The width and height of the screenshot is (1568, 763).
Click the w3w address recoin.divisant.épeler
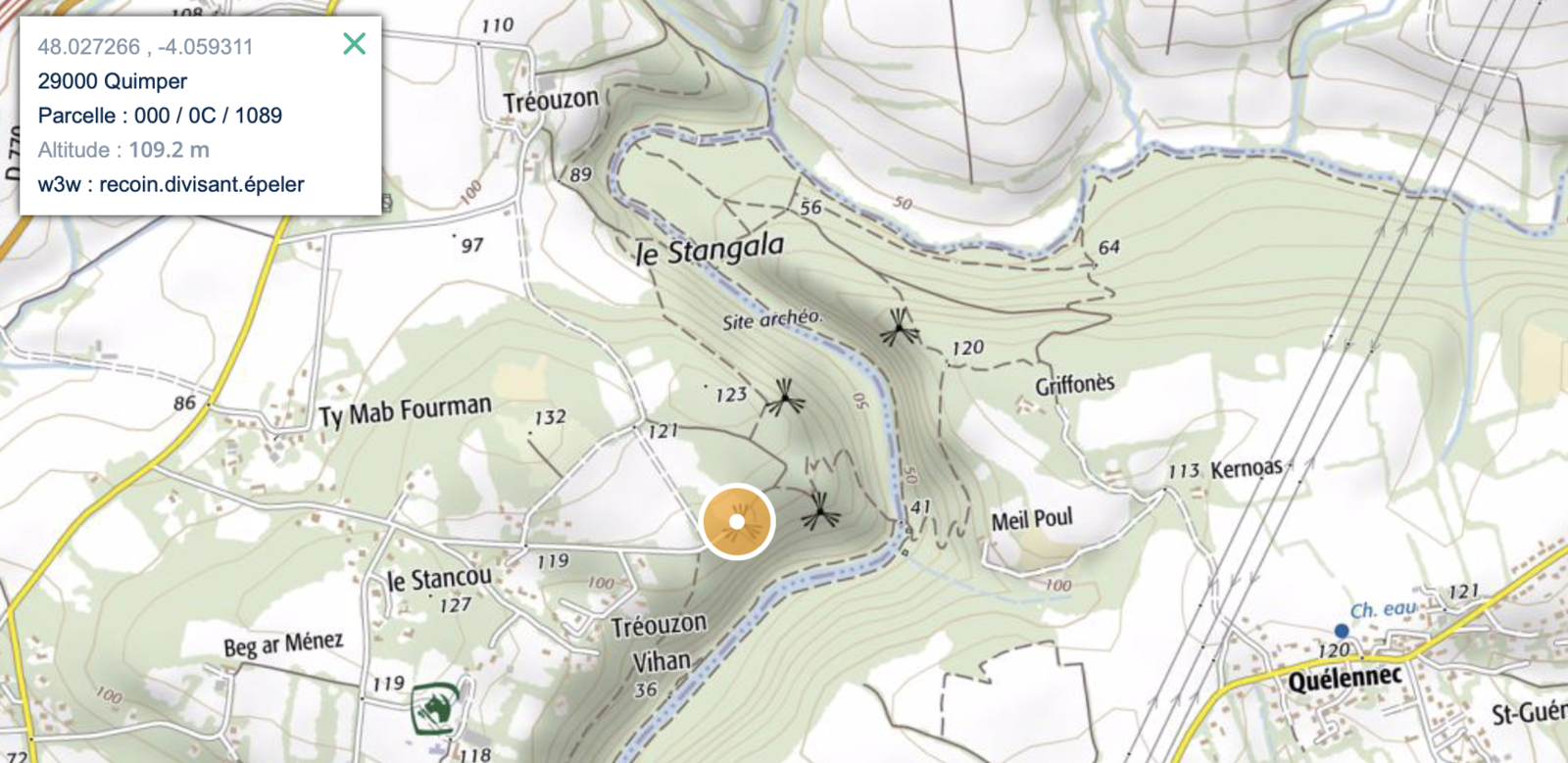pyautogui.click(x=171, y=184)
